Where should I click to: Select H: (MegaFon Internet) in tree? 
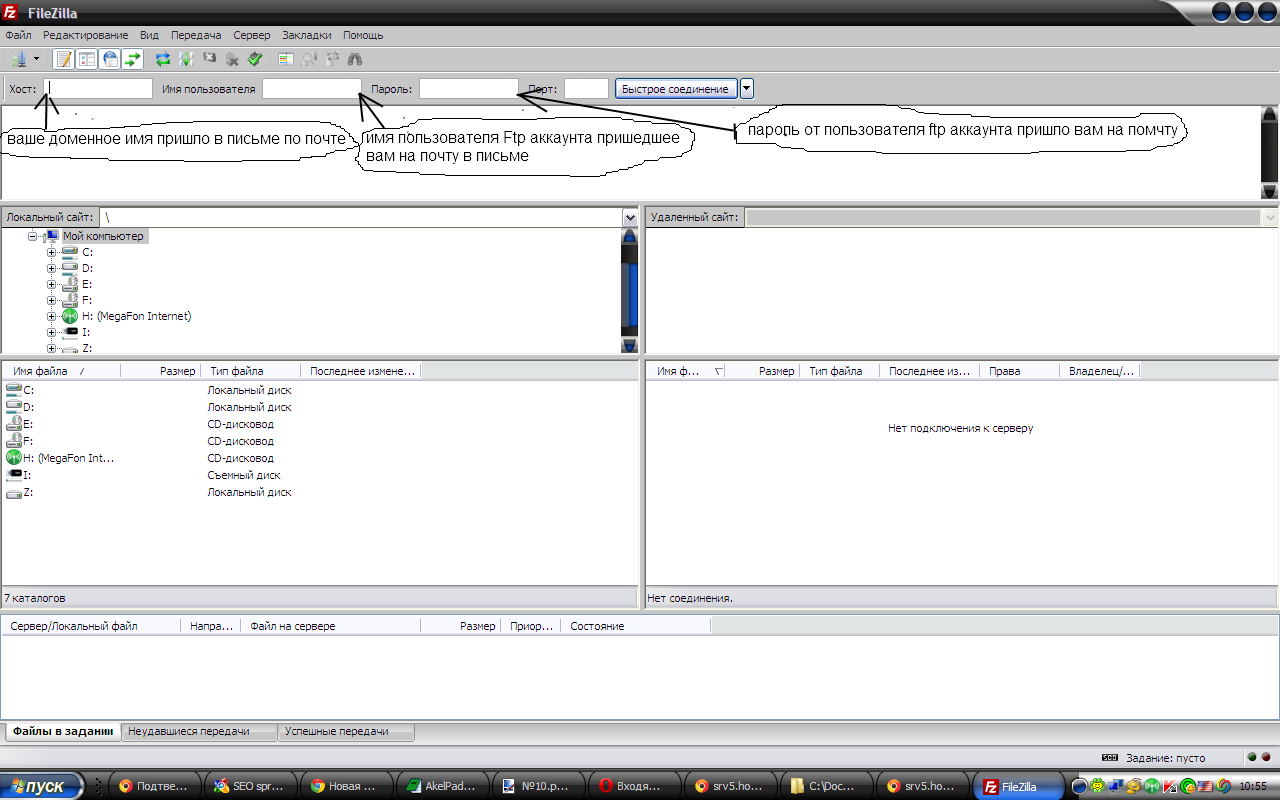tap(136, 316)
